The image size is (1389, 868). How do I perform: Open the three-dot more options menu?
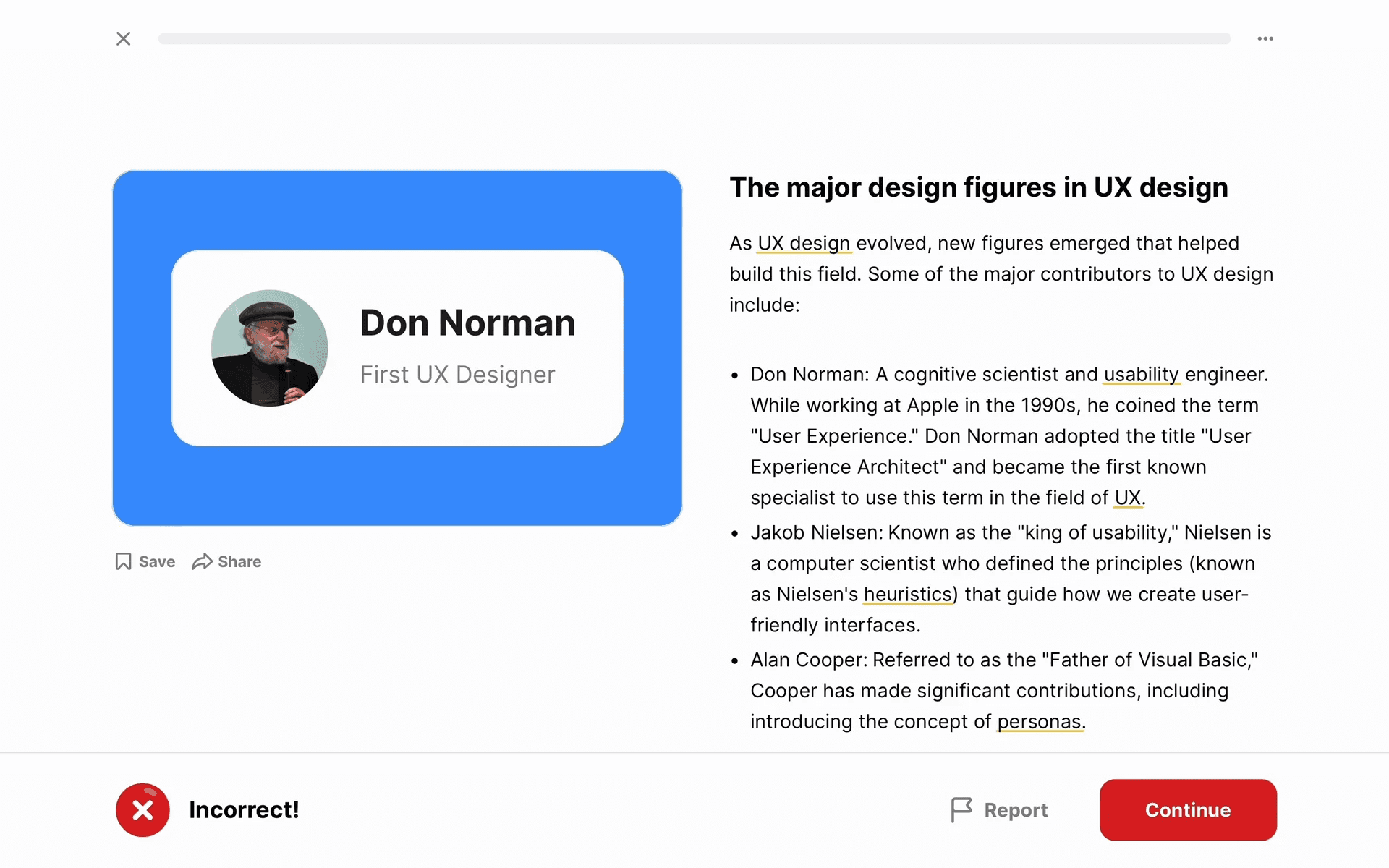[x=1265, y=38]
